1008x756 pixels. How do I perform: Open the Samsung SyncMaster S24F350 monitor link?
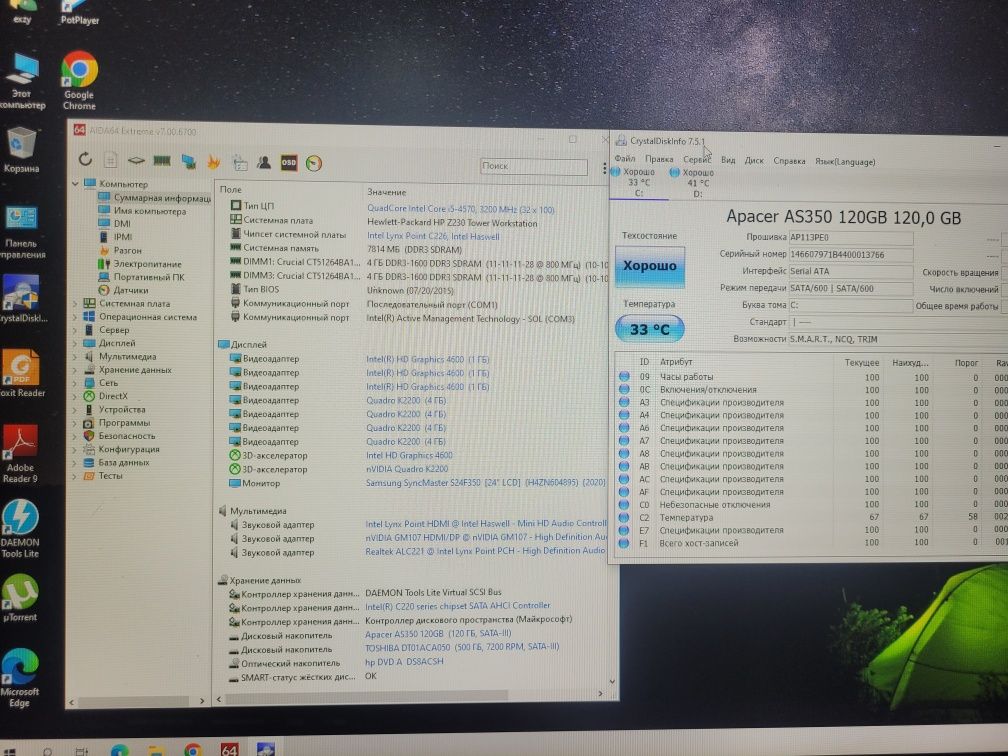coord(485,483)
